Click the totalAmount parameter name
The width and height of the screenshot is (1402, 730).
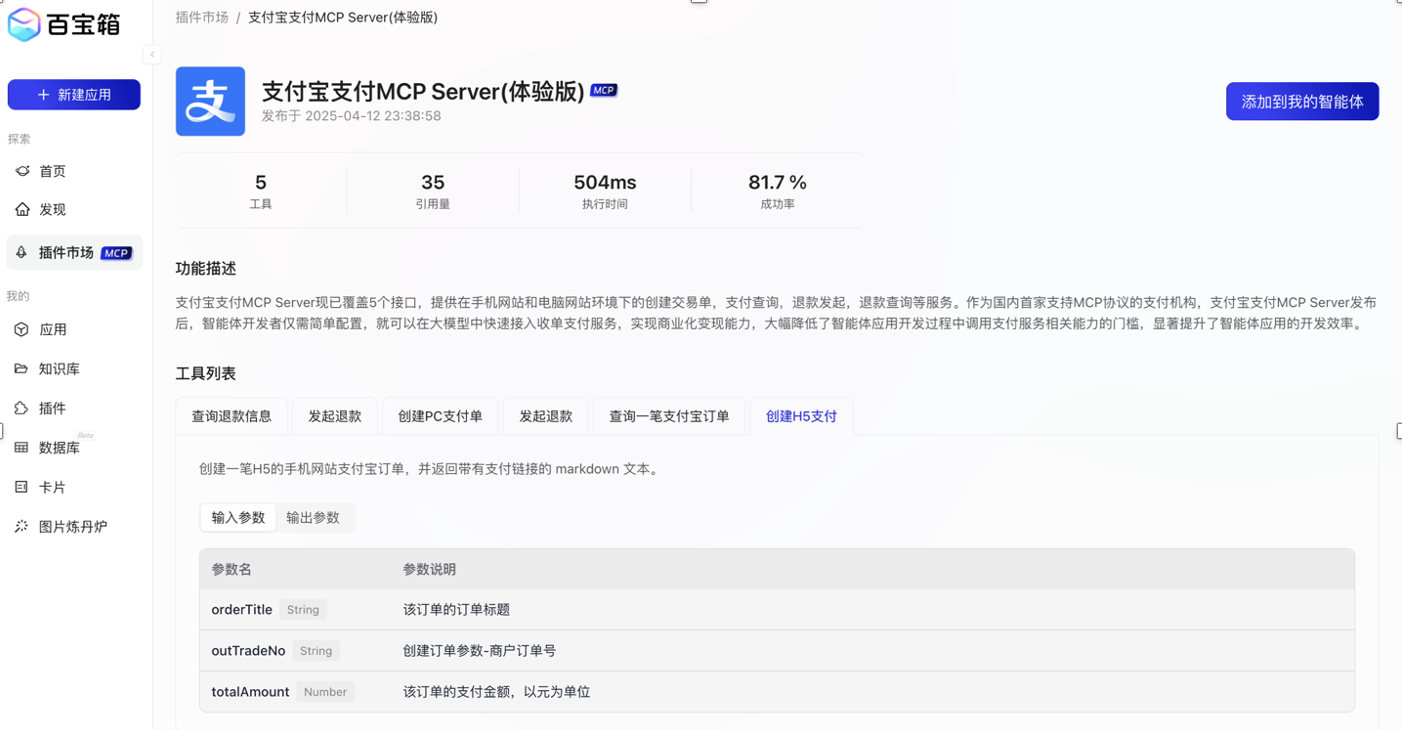250,691
